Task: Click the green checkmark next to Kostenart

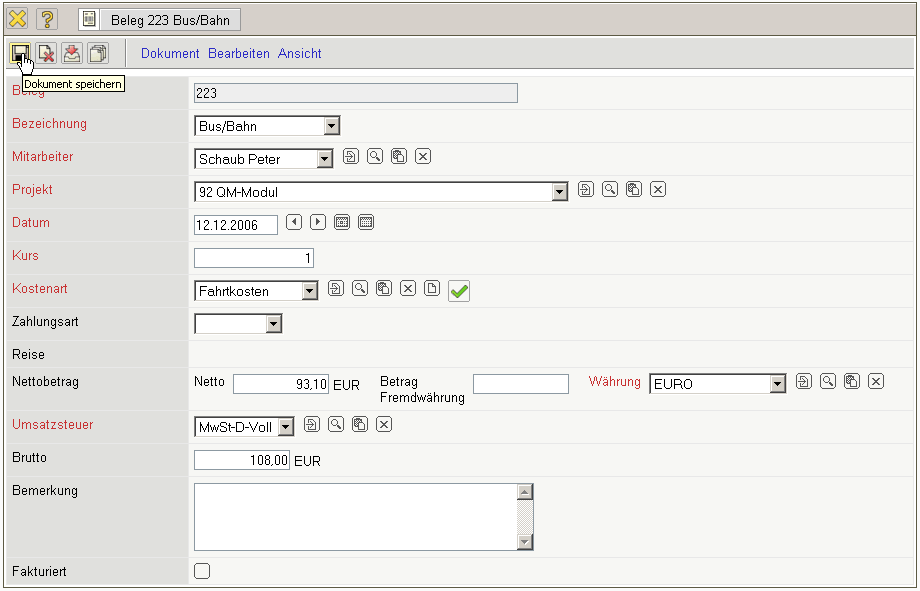Action: [x=459, y=291]
